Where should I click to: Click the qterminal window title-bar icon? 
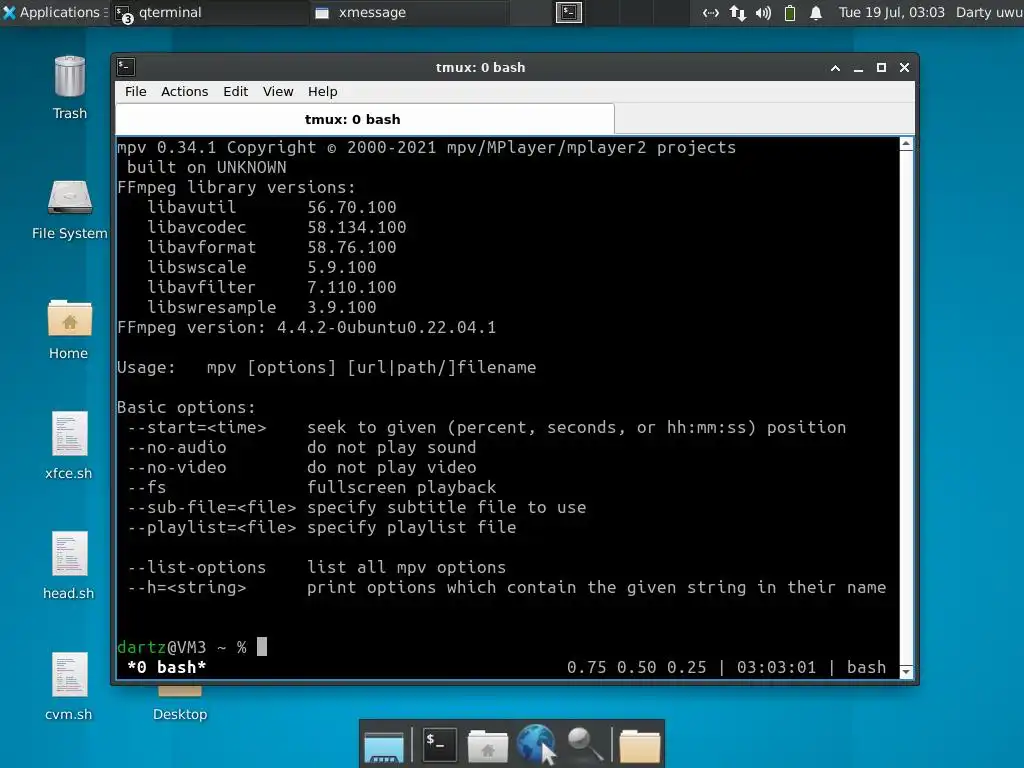[126, 67]
